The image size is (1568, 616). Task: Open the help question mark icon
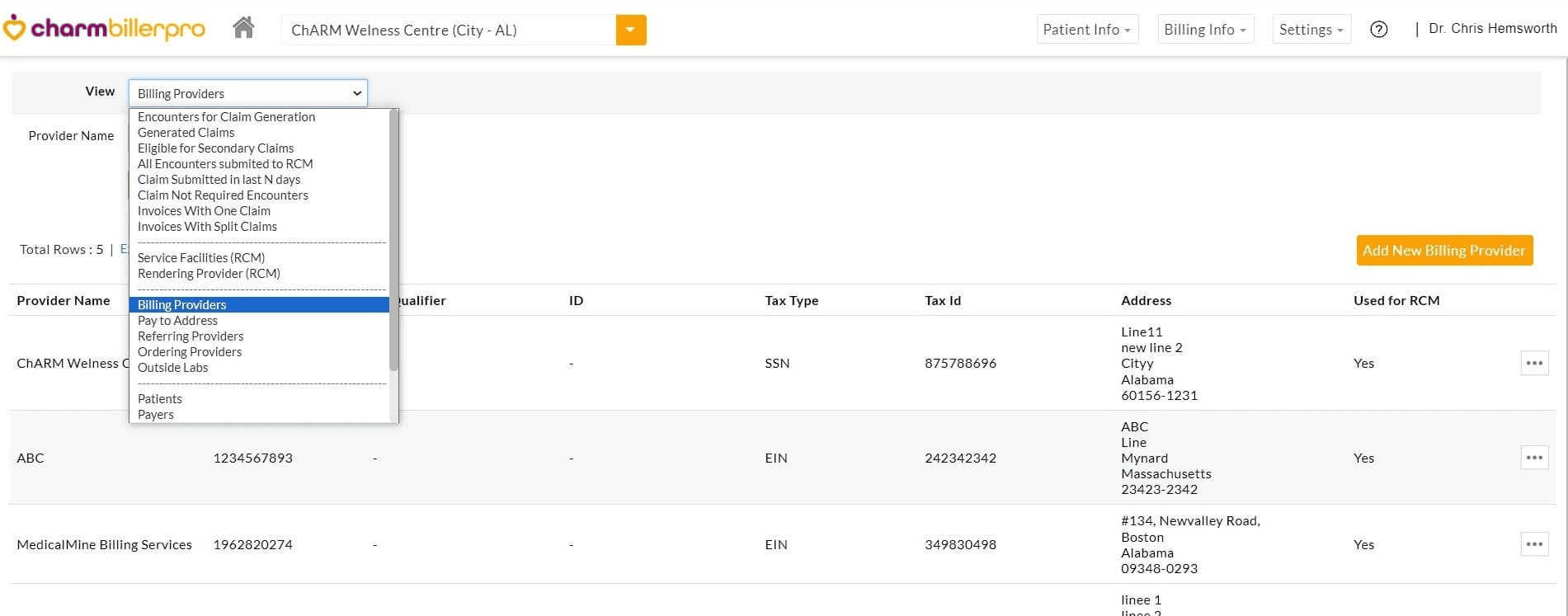pos(1378,30)
